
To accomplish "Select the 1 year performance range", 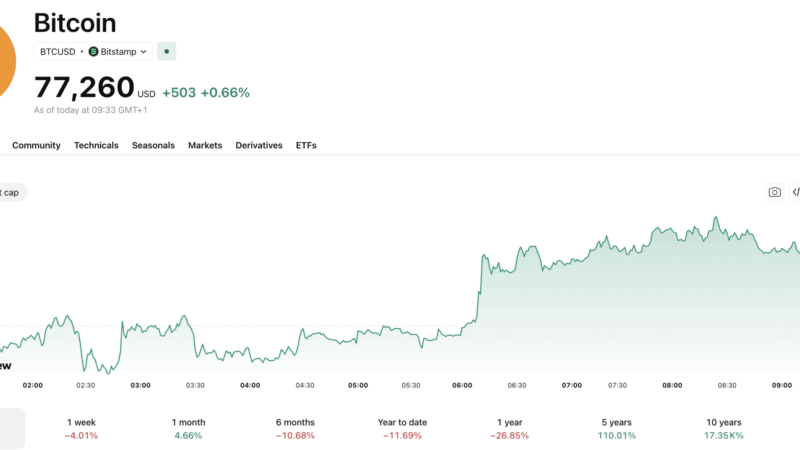I will point(509,429).
